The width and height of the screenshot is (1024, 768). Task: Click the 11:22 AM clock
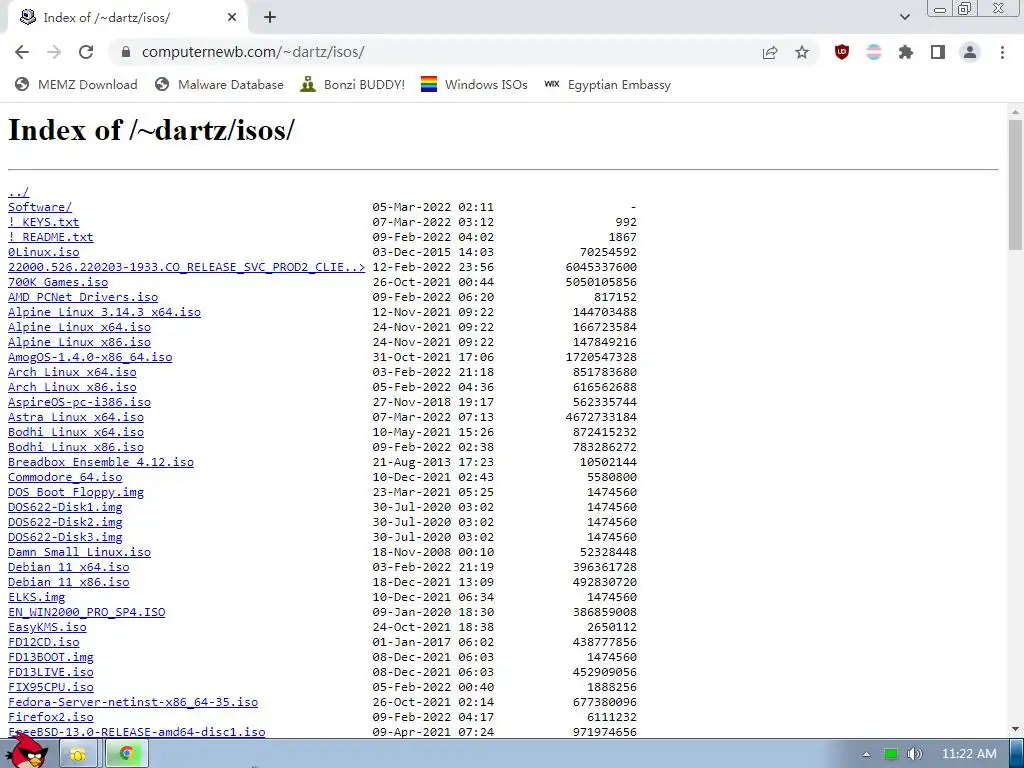tap(969, 754)
